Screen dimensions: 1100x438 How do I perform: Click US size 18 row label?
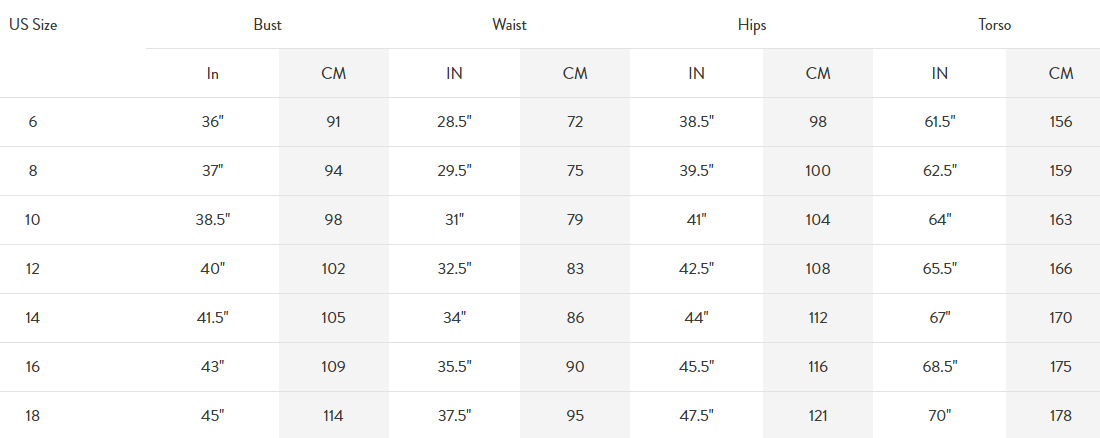[33, 416]
